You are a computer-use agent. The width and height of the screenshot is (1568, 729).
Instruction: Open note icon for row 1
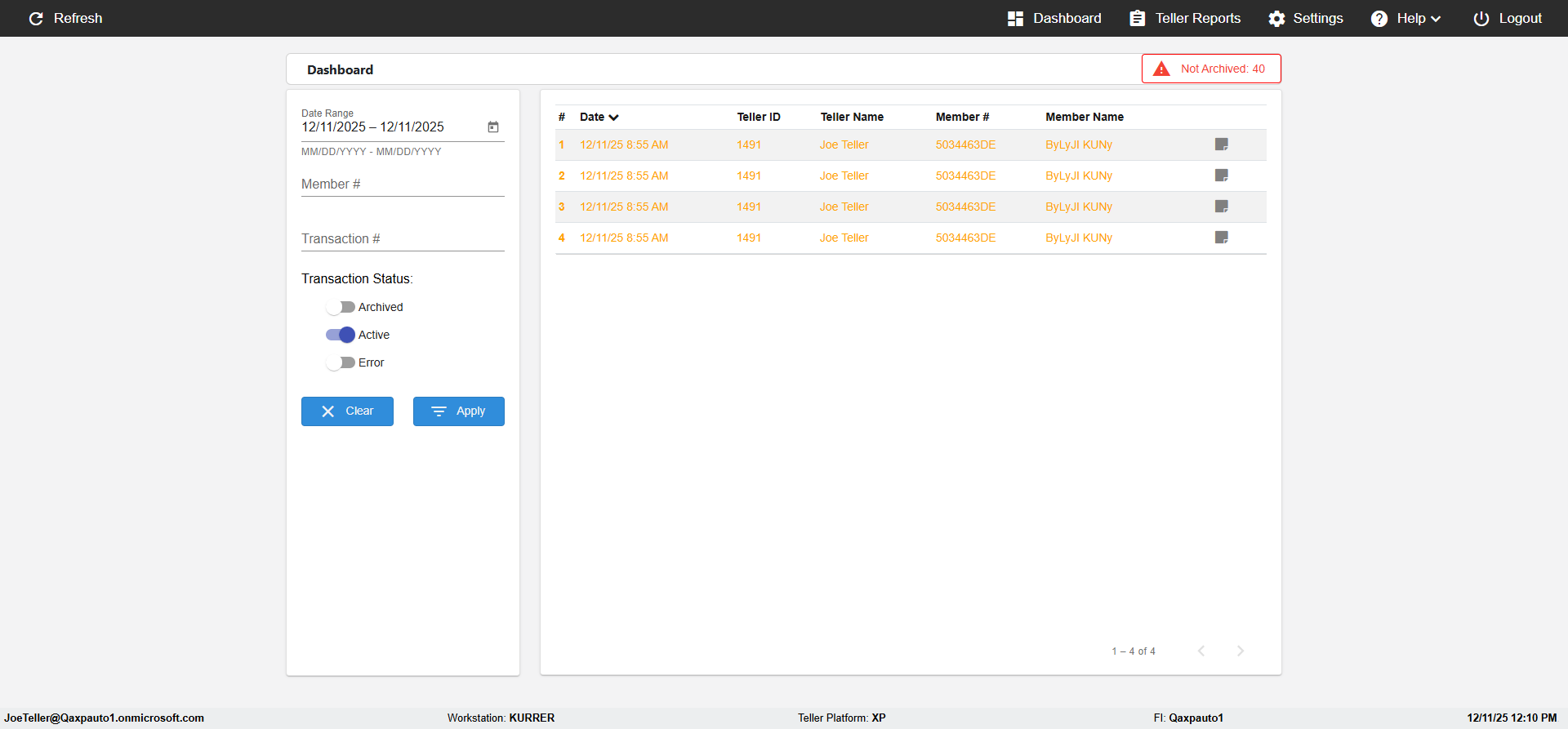[x=1222, y=144]
